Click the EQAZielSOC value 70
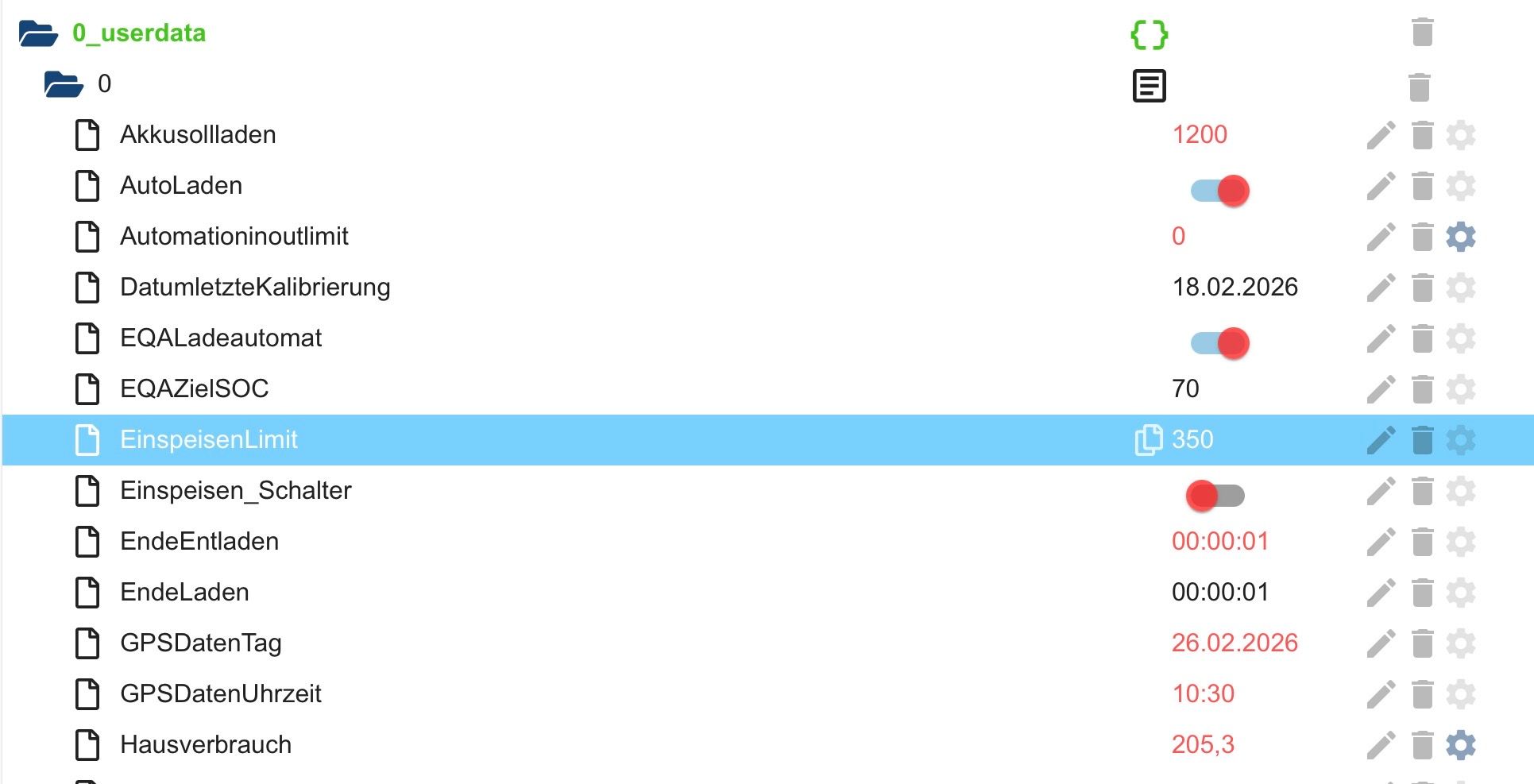Image resolution: width=1534 pixels, height=784 pixels. point(1185,389)
